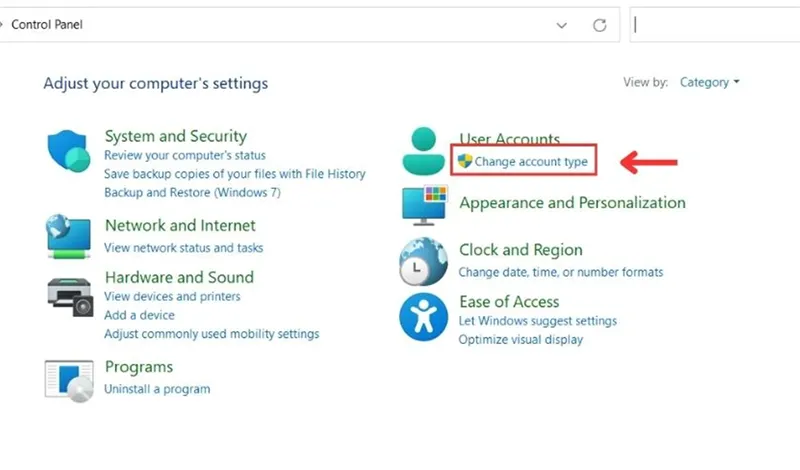
Task: Expand the address bar history dropdown
Action: pyautogui.click(x=562, y=25)
